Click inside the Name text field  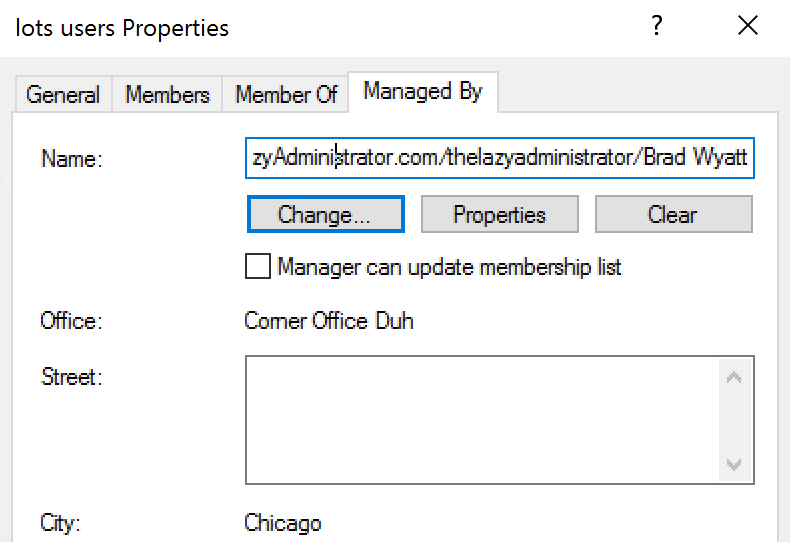coord(499,158)
